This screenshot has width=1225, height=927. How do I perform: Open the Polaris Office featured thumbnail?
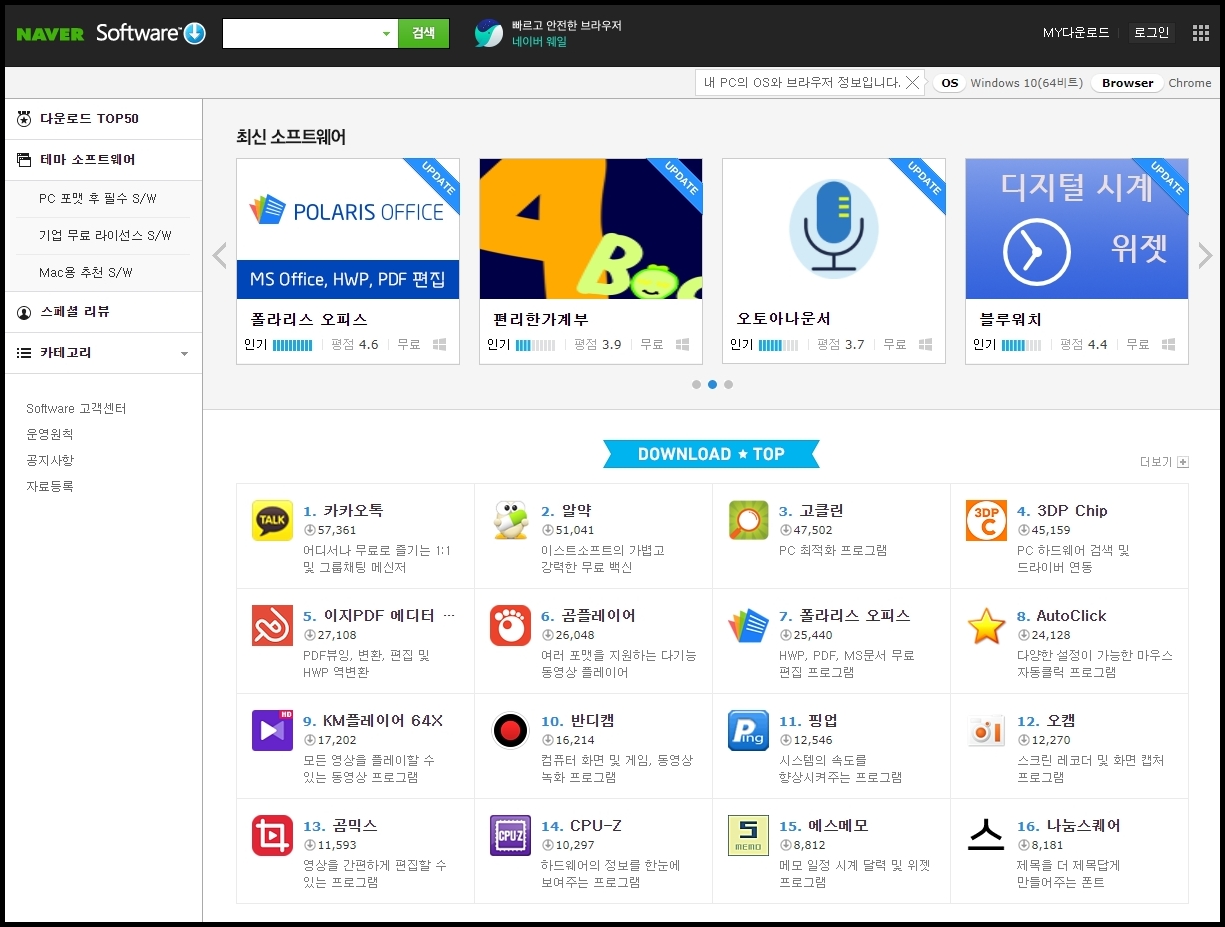coord(348,229)
